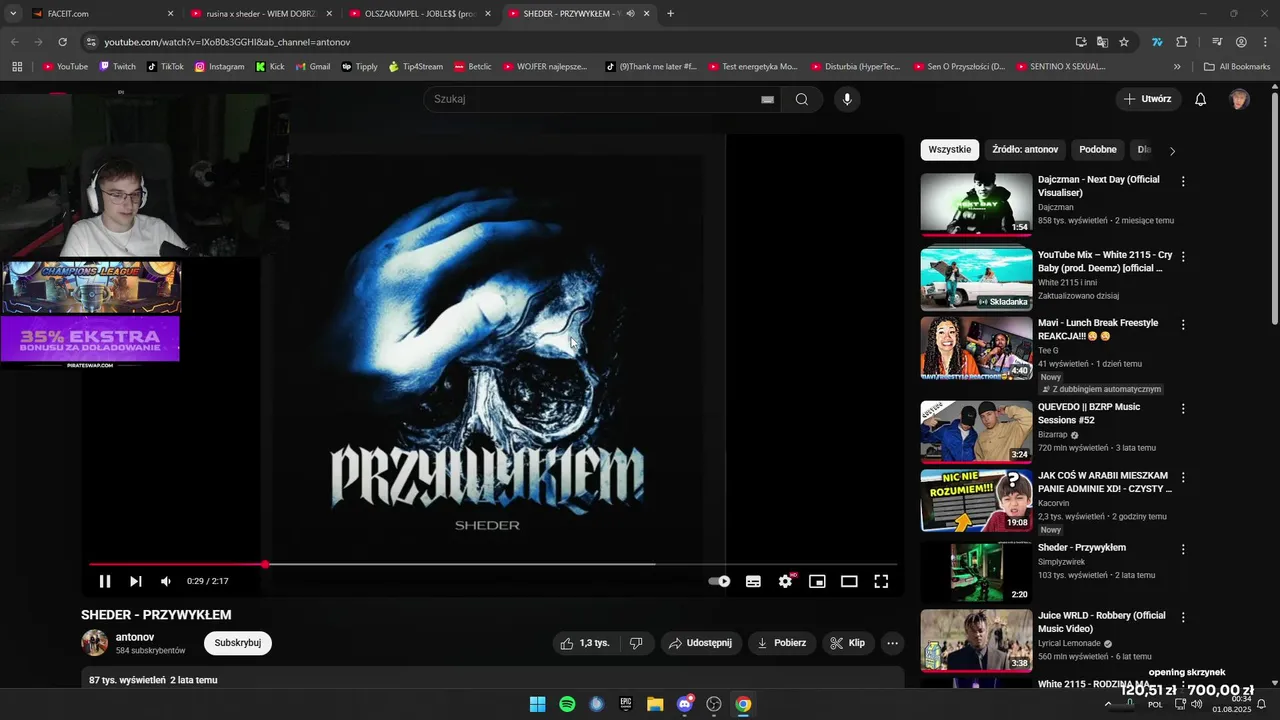Reload the current page

62,42
